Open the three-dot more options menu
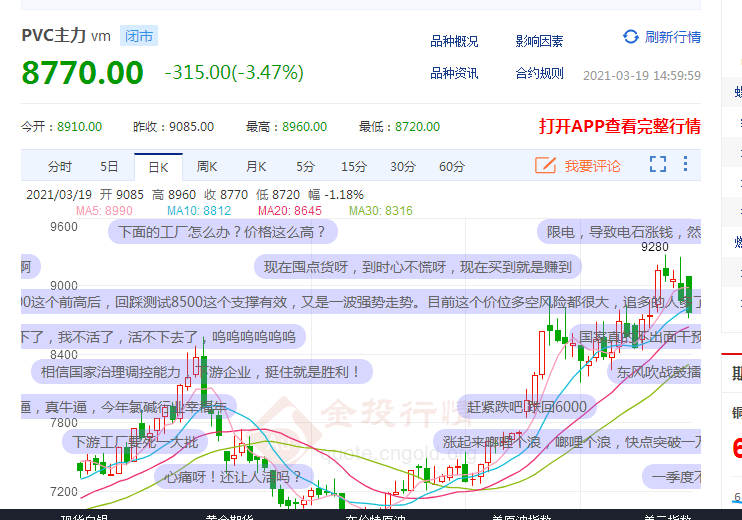 pos(685,164)
